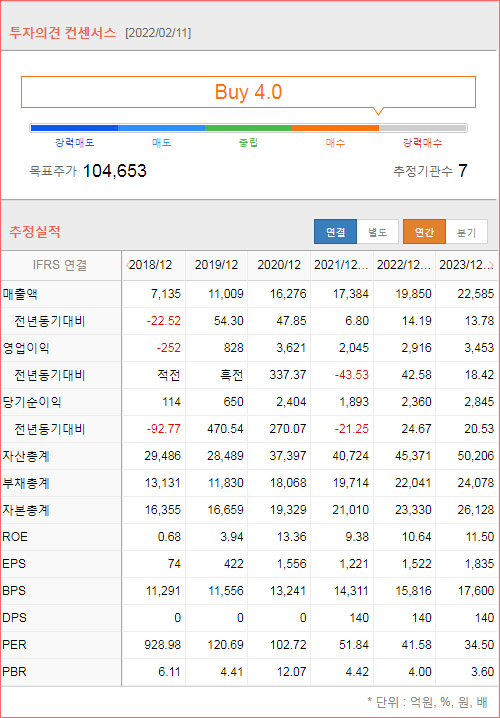Click the 투자의견 컨센서스 heading
The image size is (500, 718).
coord(63,33)
